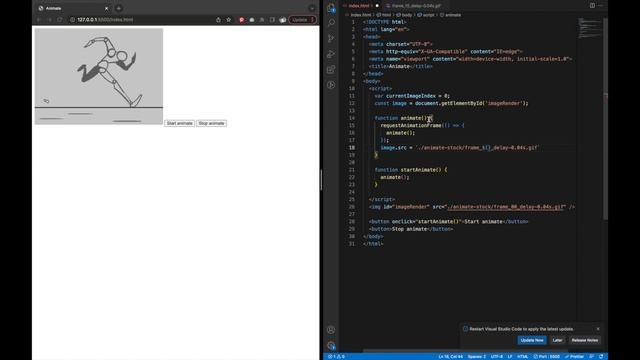Open the Source Control view

point(331,38)
